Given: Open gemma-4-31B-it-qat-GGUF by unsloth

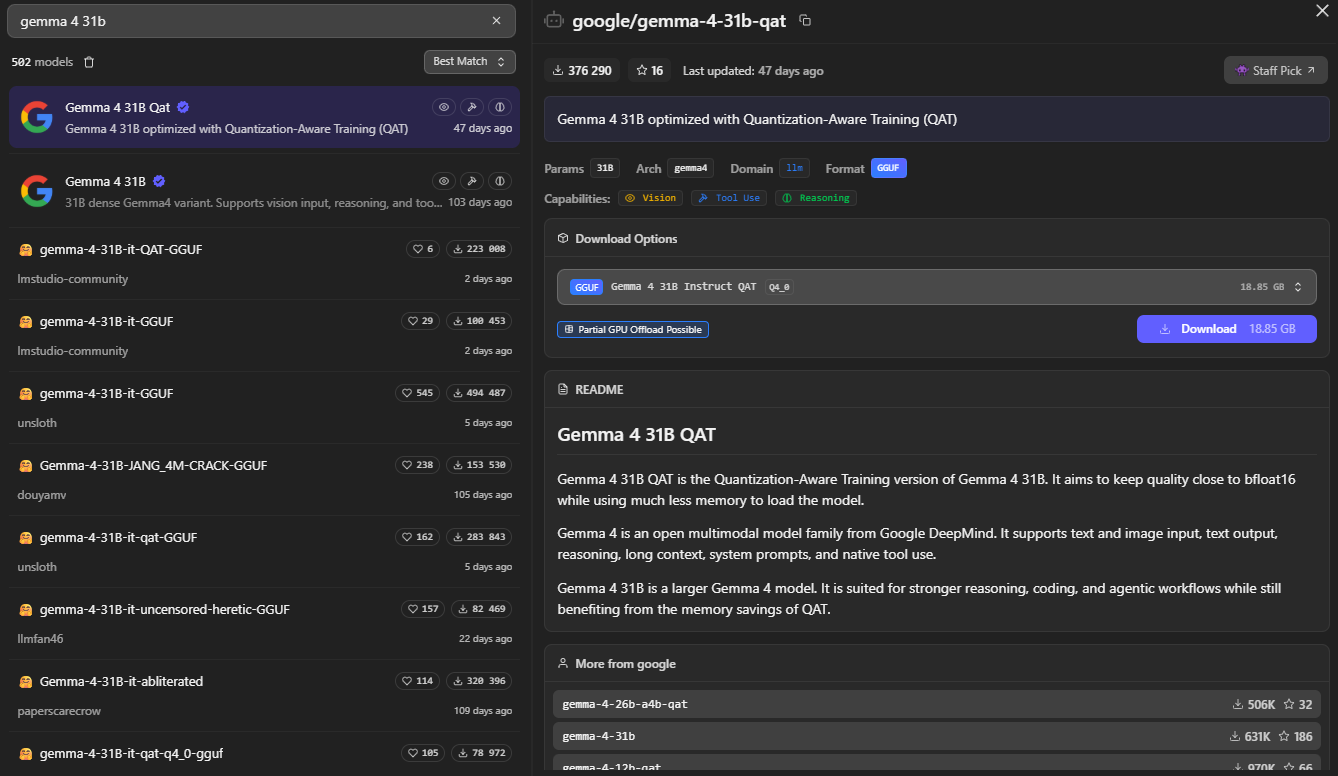Looking at the screenshot, I should click(264, 551).
